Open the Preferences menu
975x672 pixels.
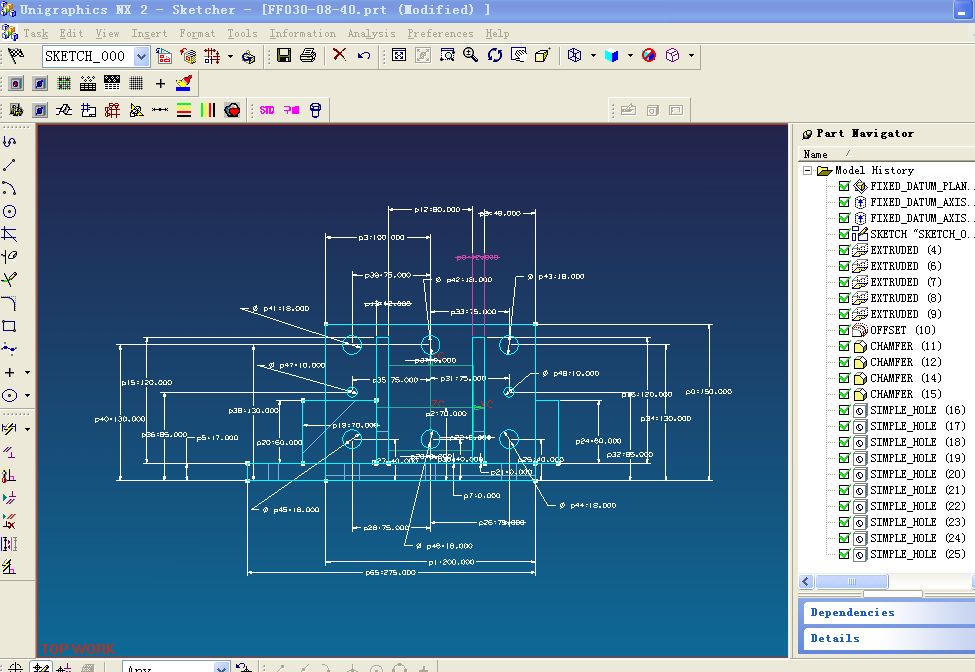[x=440, y=34]
